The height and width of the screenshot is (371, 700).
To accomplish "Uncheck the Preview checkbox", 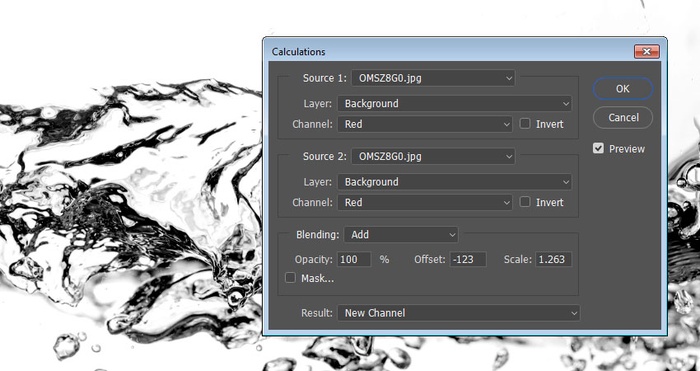I will pos(598,148).
